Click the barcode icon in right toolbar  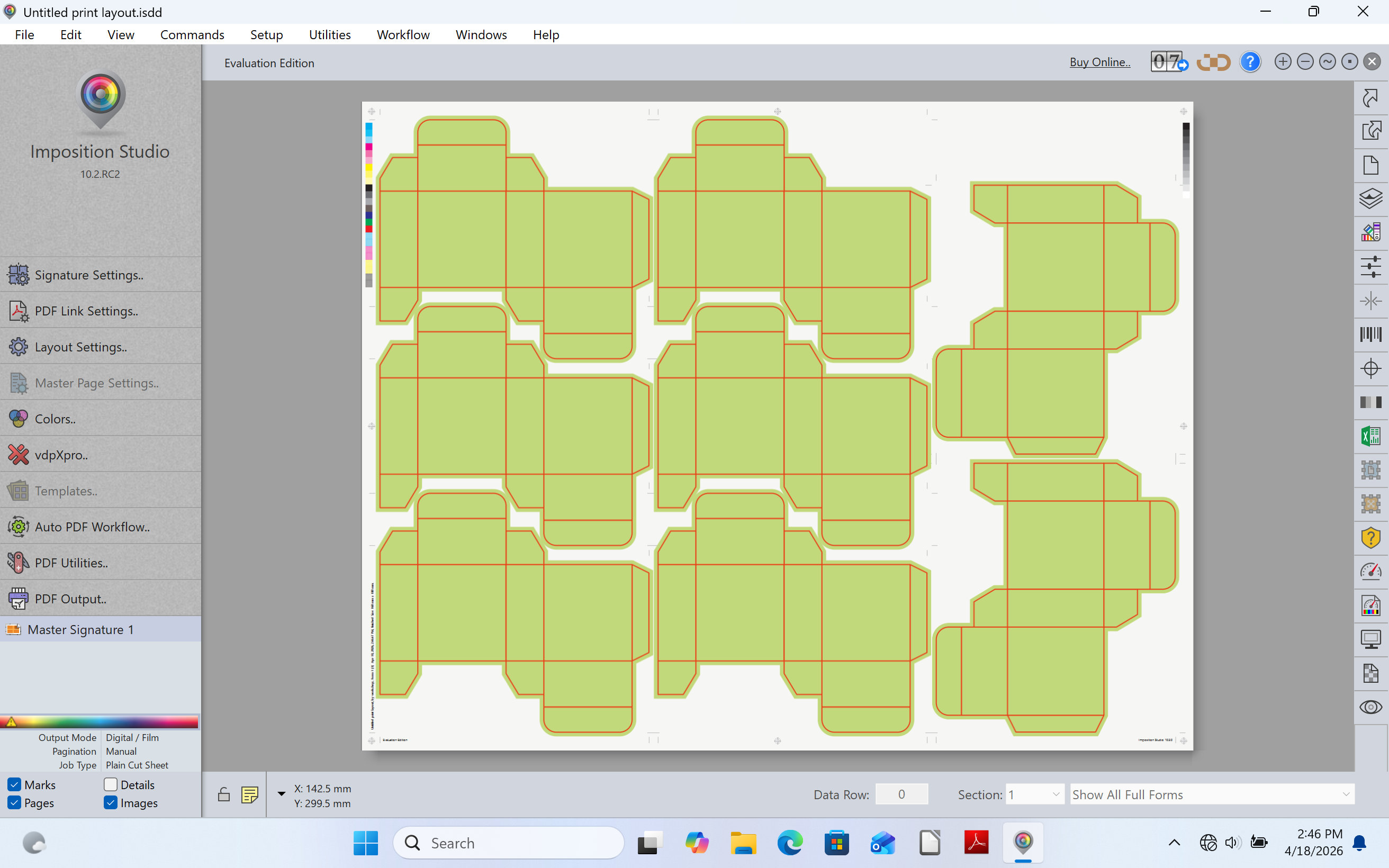1370,334
